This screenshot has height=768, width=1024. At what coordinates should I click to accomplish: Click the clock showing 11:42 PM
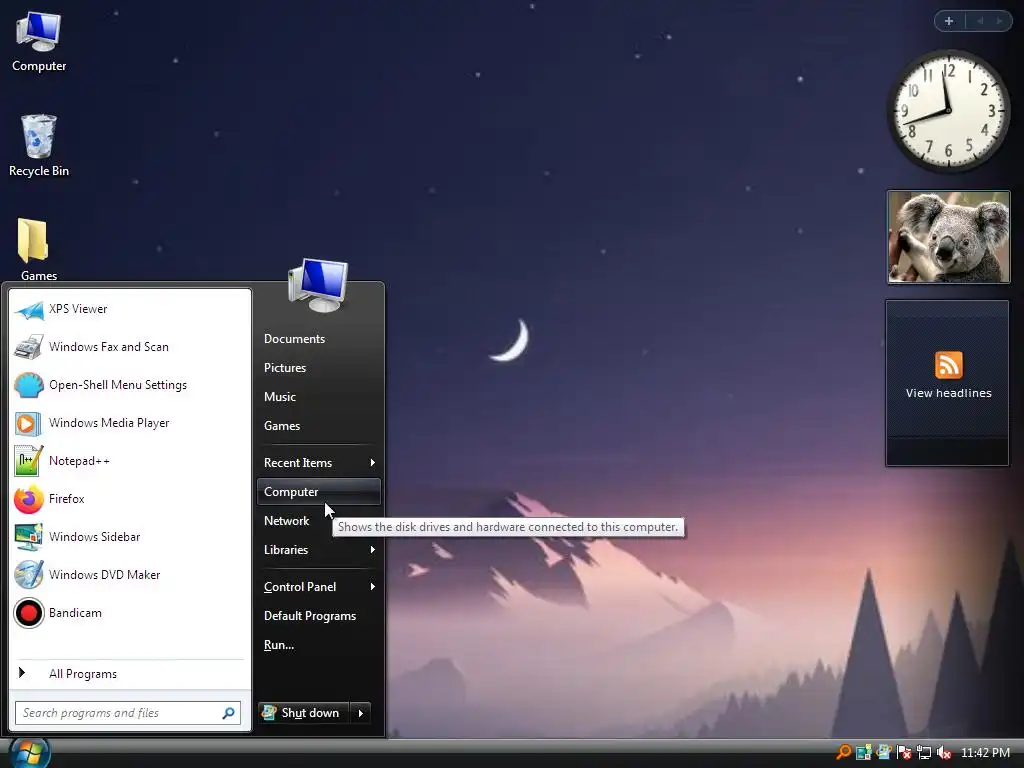tap(985, 752)
